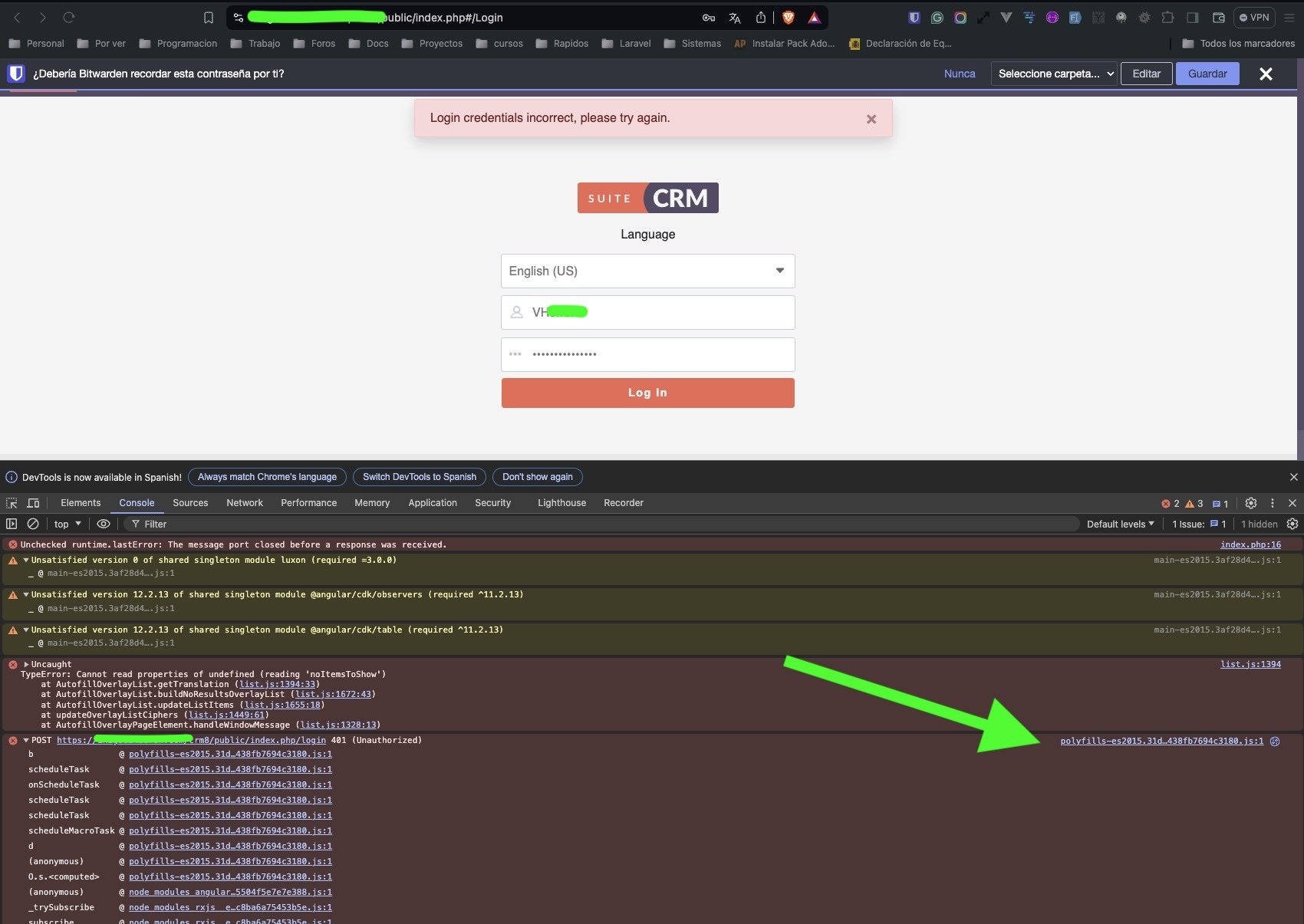Open the browser hamburger menu
This screenshot has height=924, width=1304.
(x=1289, y=17)
